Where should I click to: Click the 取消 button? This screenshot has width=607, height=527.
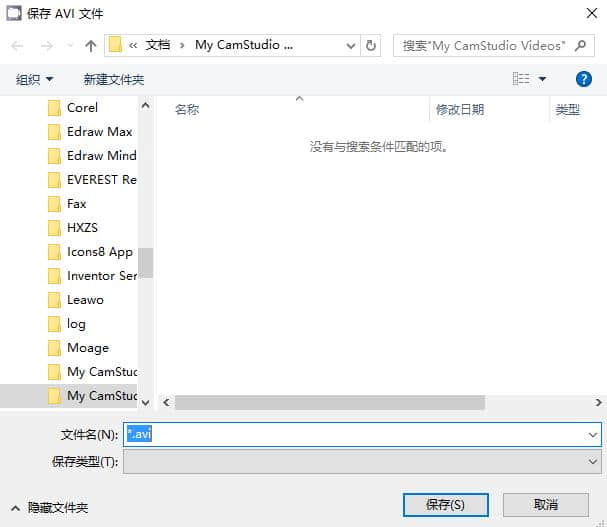(x=545, y=505)
